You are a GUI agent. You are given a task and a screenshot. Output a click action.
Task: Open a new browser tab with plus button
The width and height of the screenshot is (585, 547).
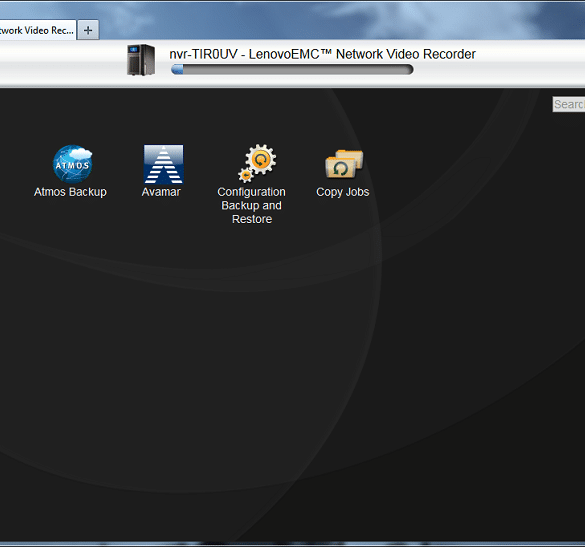pos(88,30)
